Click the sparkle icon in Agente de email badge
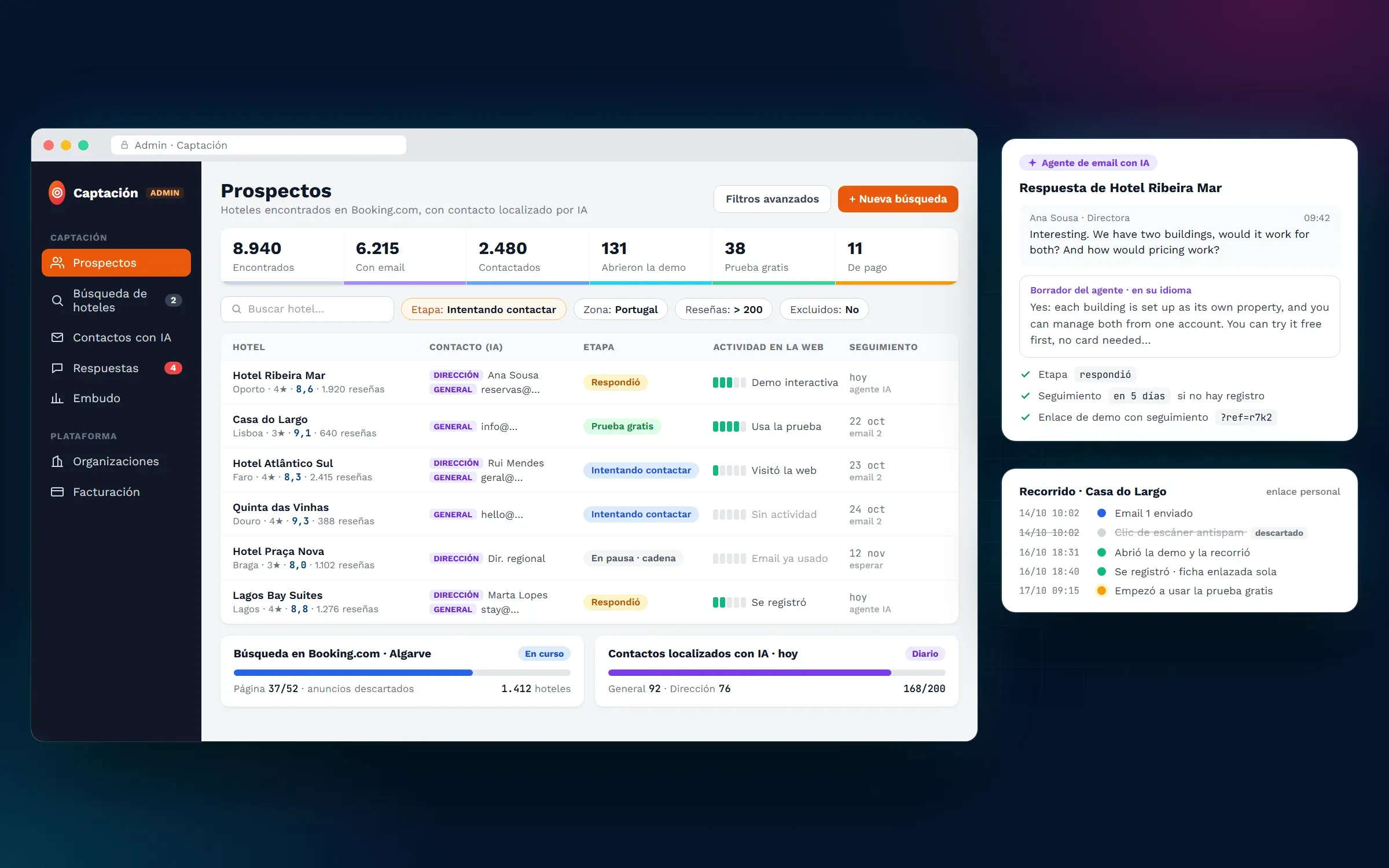 pyautogui.click(x=1032, y=163)
